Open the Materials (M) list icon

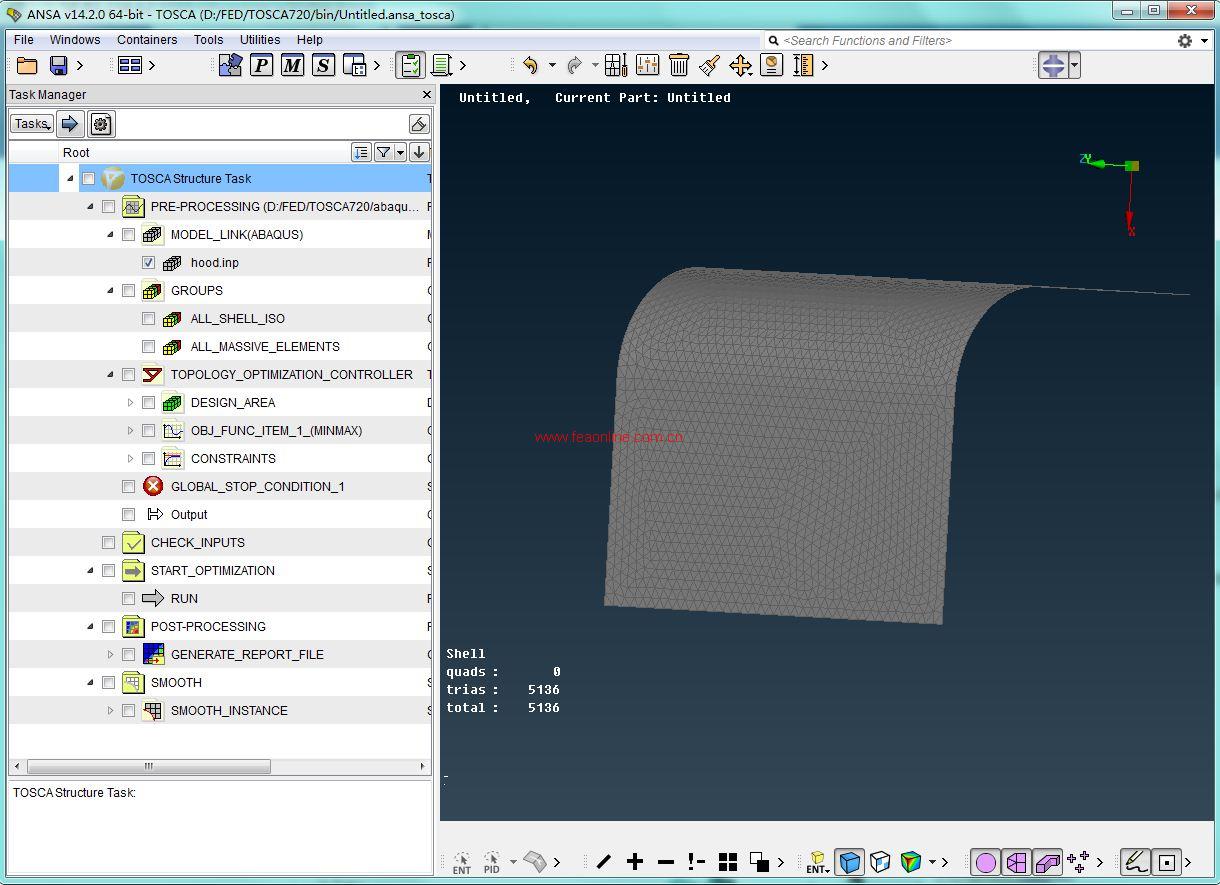pos(292,65)
